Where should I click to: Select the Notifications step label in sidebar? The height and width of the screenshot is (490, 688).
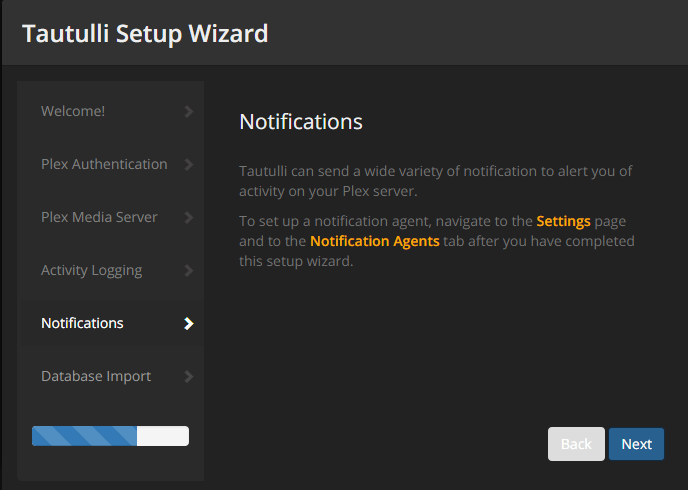tap(82, 323)
